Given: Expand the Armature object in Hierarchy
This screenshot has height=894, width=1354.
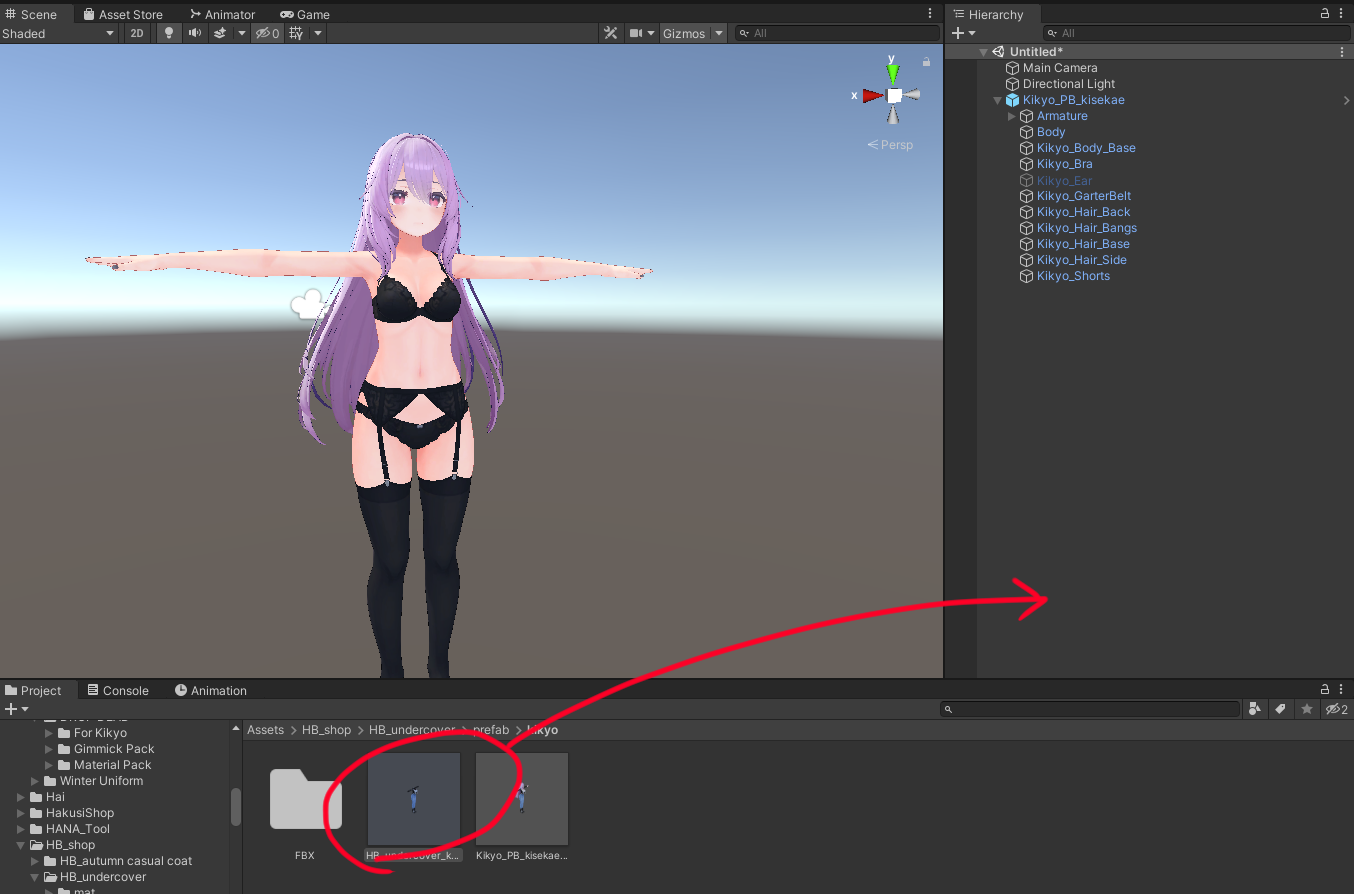Looking at the screenshot, I should point(1011,116).
